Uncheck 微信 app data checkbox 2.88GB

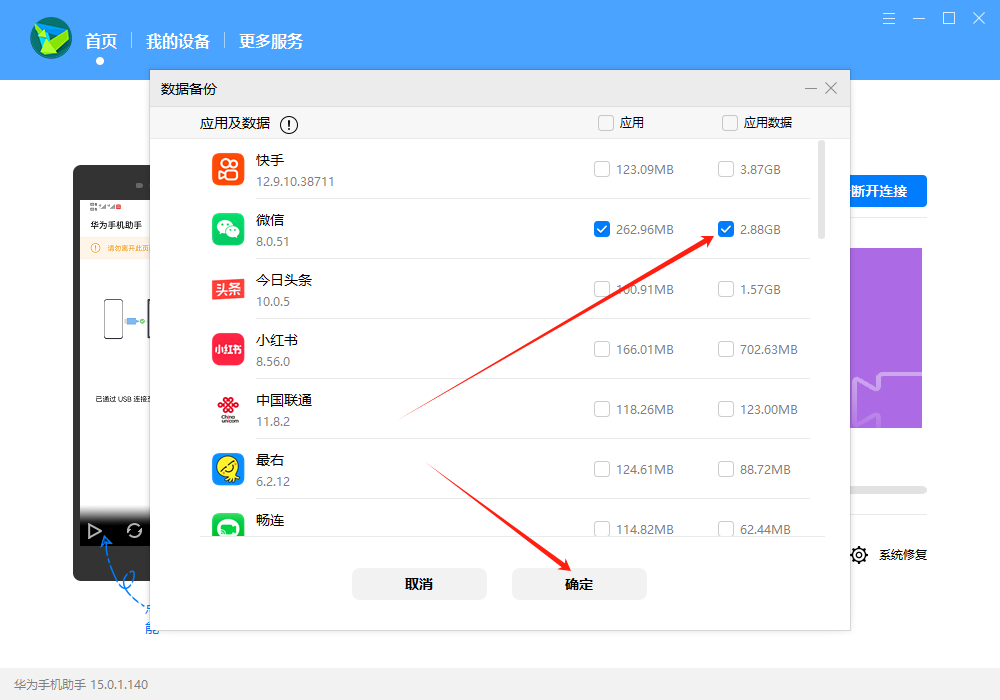(x=726, y=229)
